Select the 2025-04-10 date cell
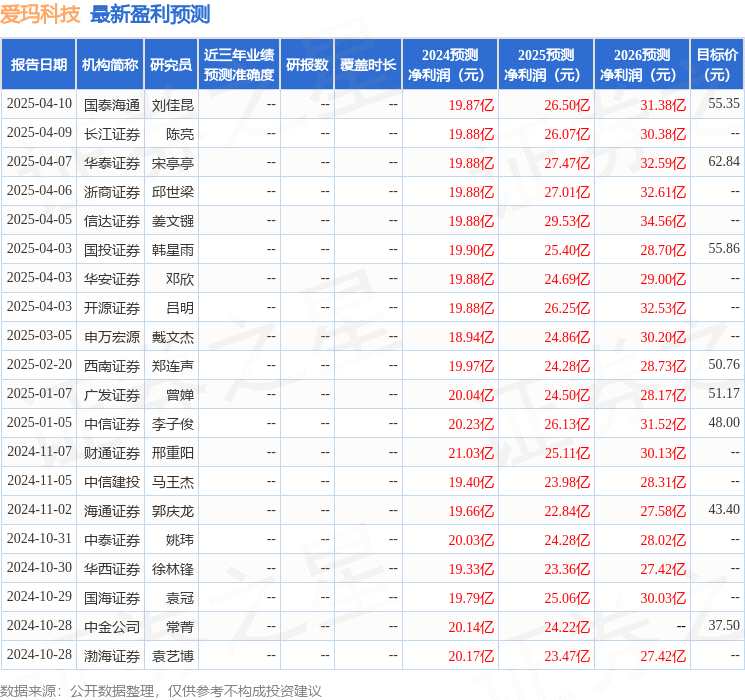This screenshot has width=745, height=700. point(39,104)
